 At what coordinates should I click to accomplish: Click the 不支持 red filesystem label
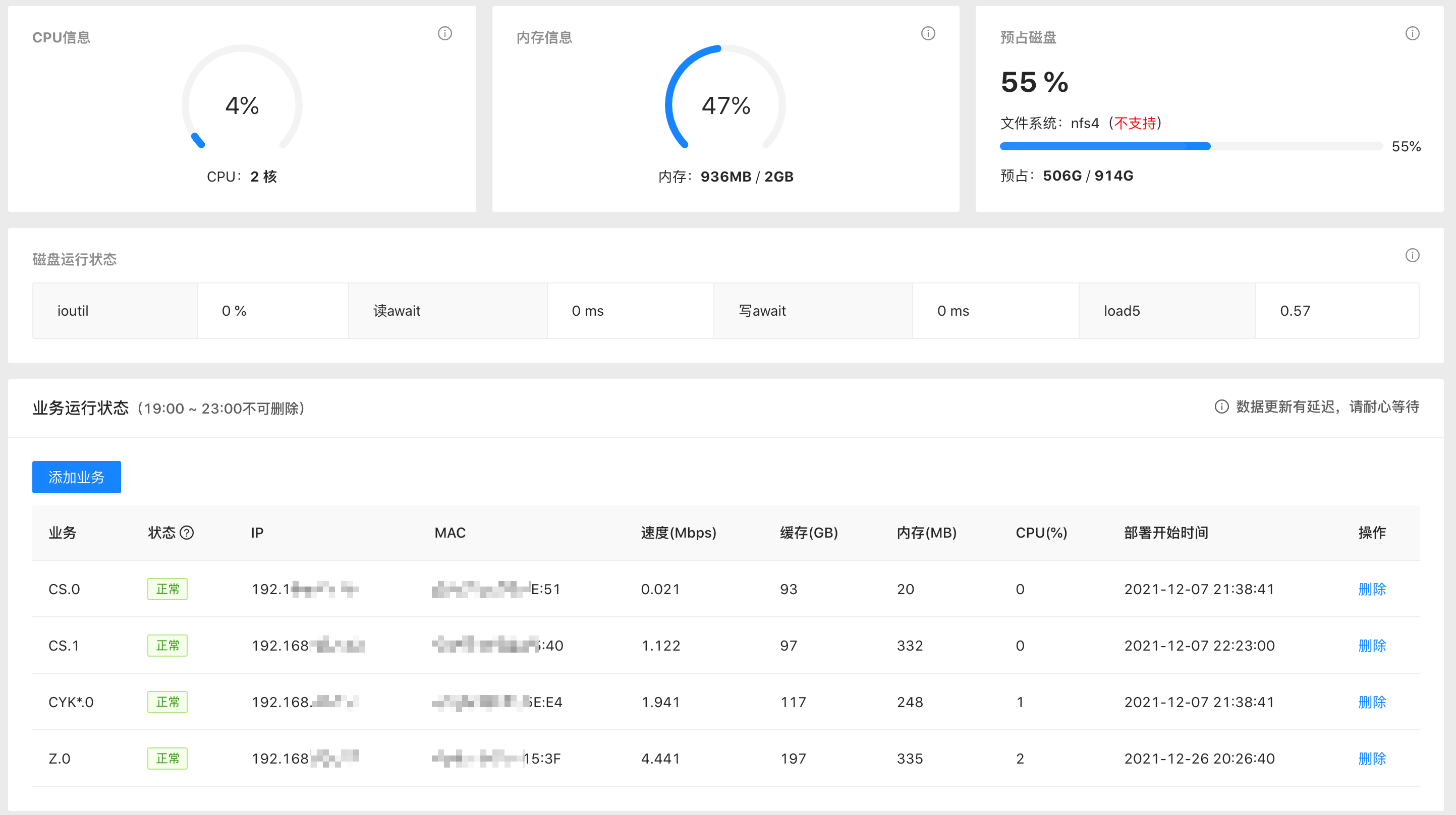[1135, 123]
